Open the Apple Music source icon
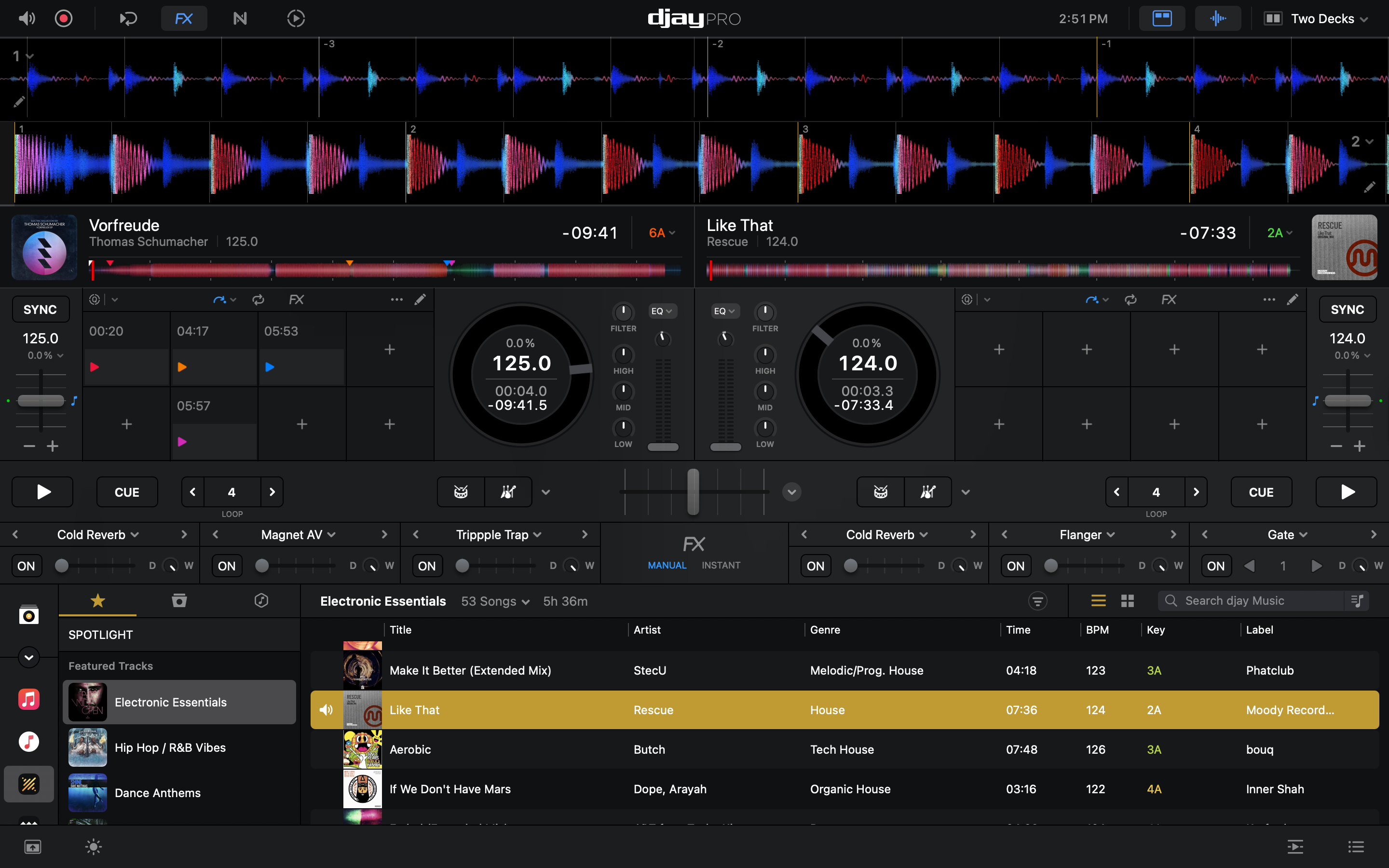Viewport: 1389px width, 868px height. 29,699
